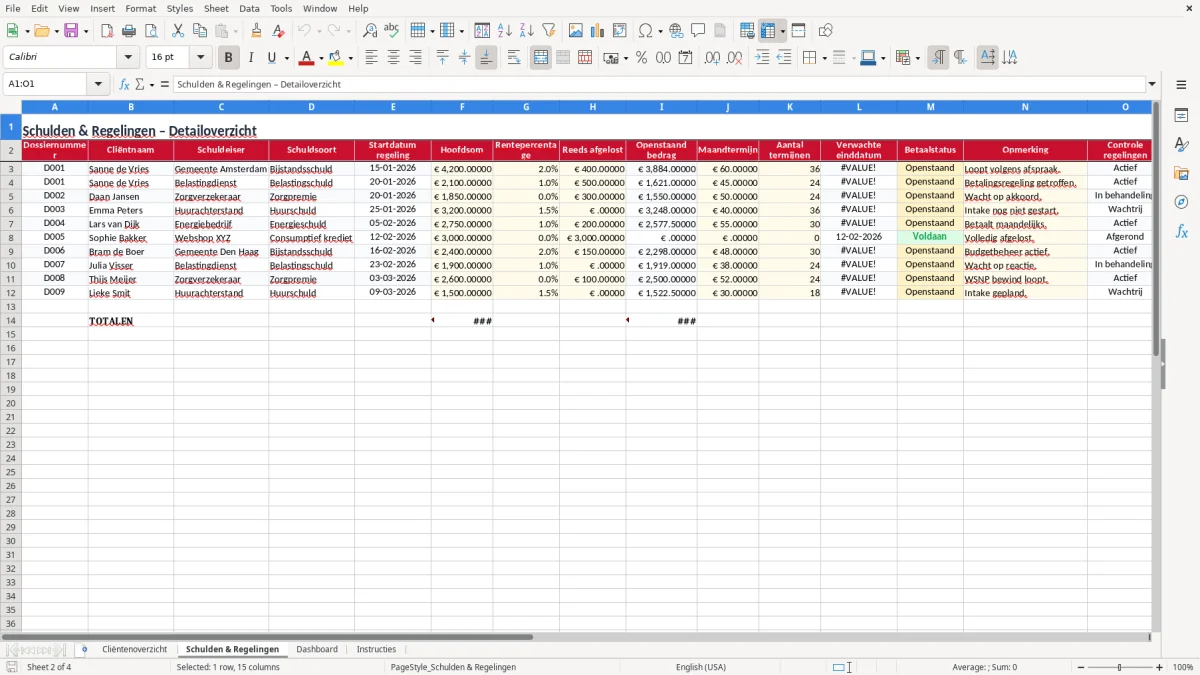Toggle Center Horizontally alignment
The height and width of the screenshot is (675, 1200).
tap(393, 58)
